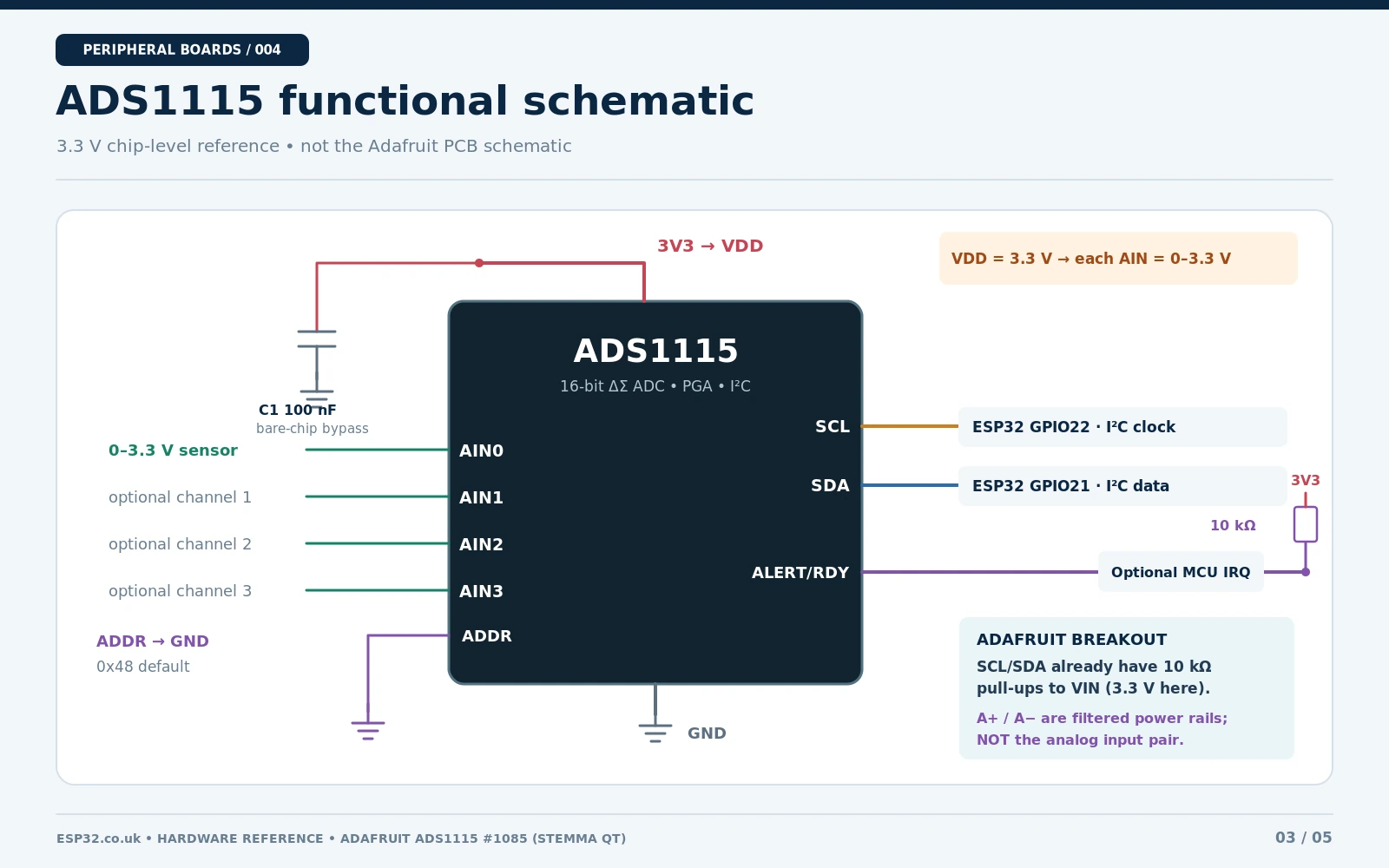Click the AIN2 pin label
Image resolution: width=1389 pixels, height=868 pixels.
[481, 544]
